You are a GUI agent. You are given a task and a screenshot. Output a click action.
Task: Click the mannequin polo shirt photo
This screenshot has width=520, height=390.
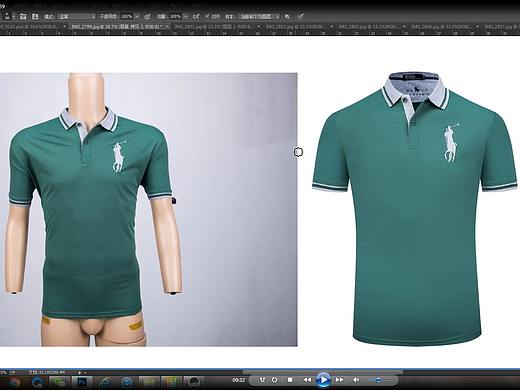(x=149, y=210)
